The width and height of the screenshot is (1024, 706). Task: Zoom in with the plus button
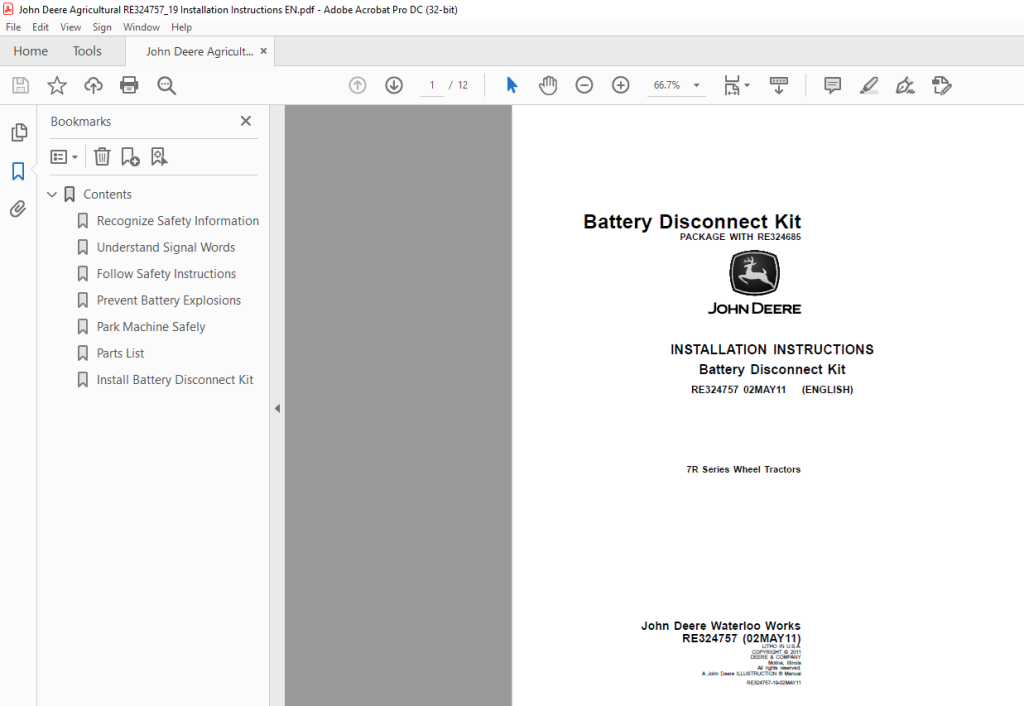click(620, 86)
